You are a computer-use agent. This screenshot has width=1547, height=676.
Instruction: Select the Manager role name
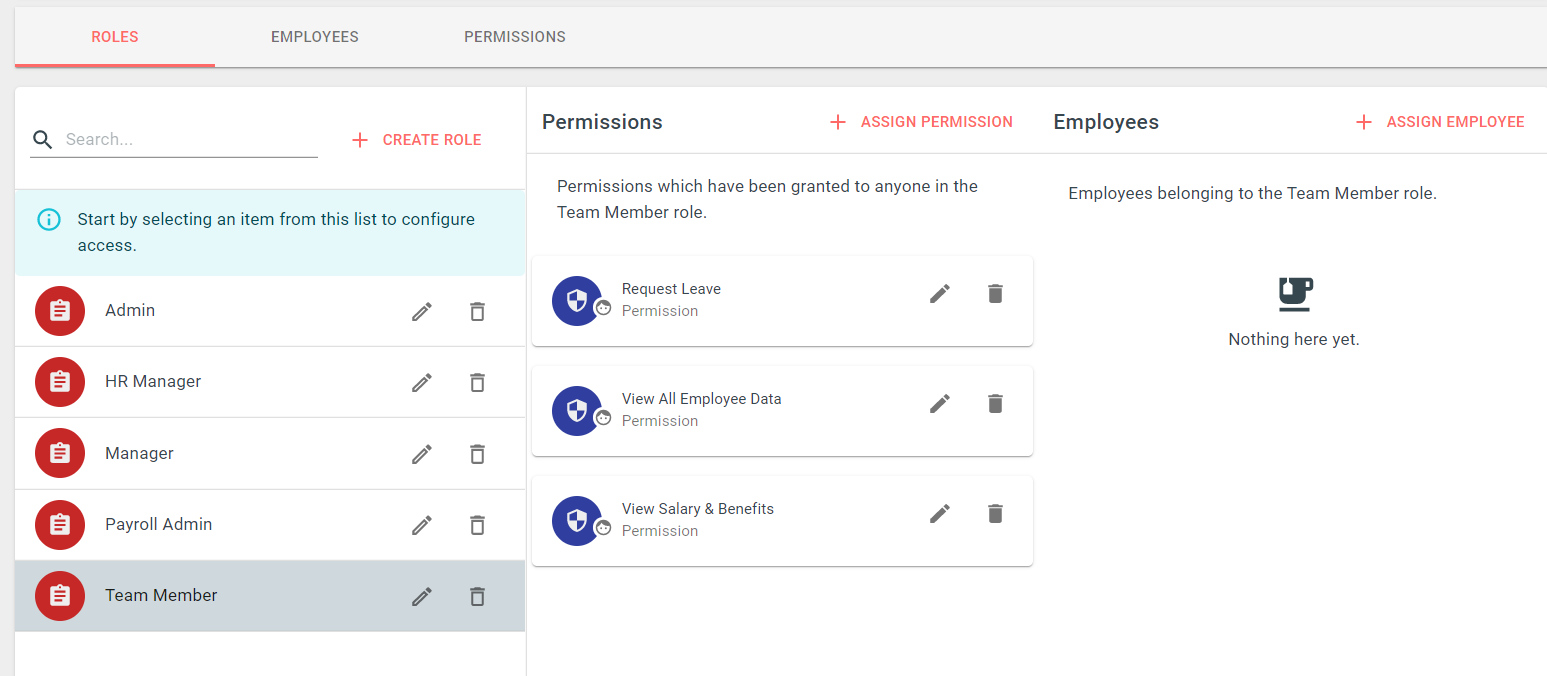[139, 454]
